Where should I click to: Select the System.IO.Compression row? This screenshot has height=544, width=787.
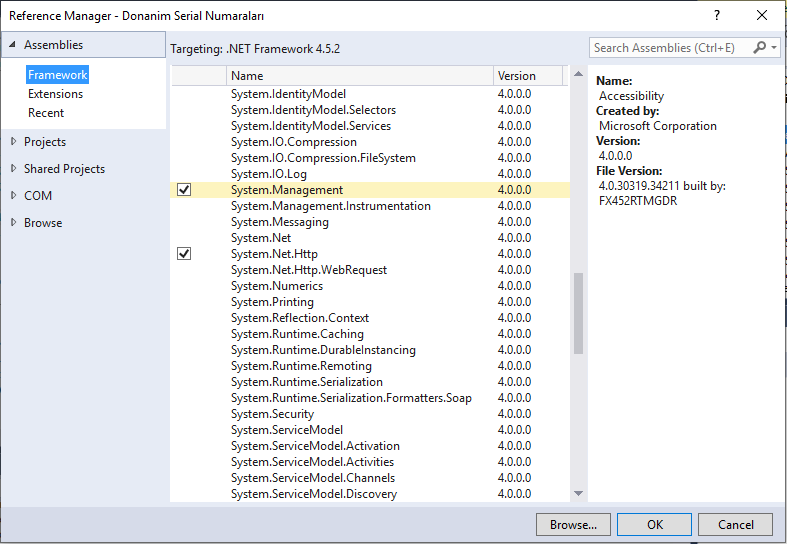click(x=370, y=142)
